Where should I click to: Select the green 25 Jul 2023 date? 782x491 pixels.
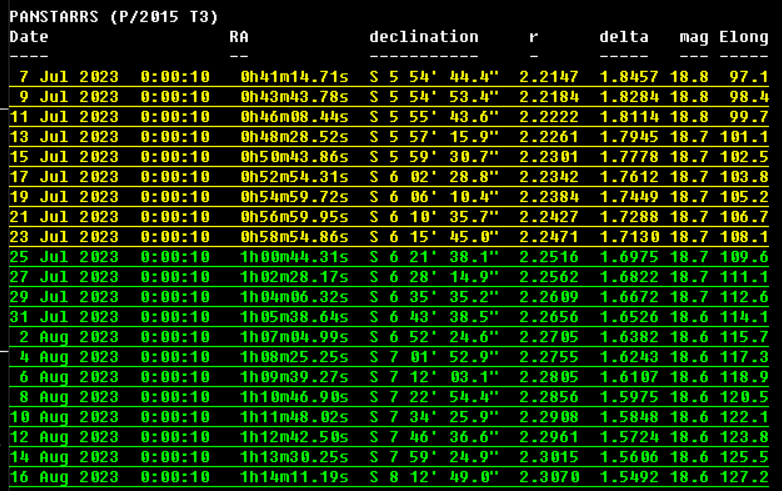[x=64, y=257]
